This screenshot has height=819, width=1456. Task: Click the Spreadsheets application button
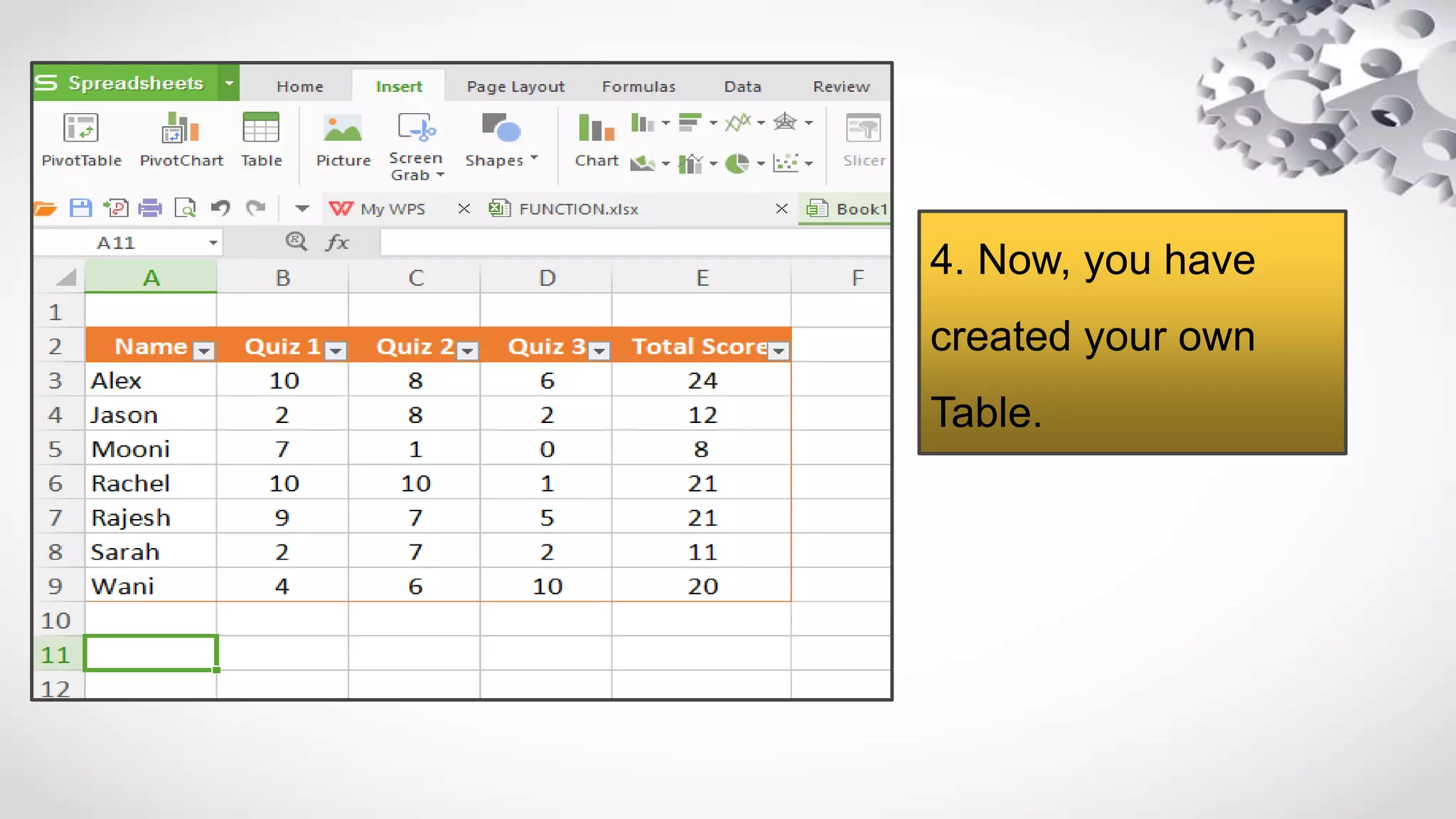[x=127, y=83]
